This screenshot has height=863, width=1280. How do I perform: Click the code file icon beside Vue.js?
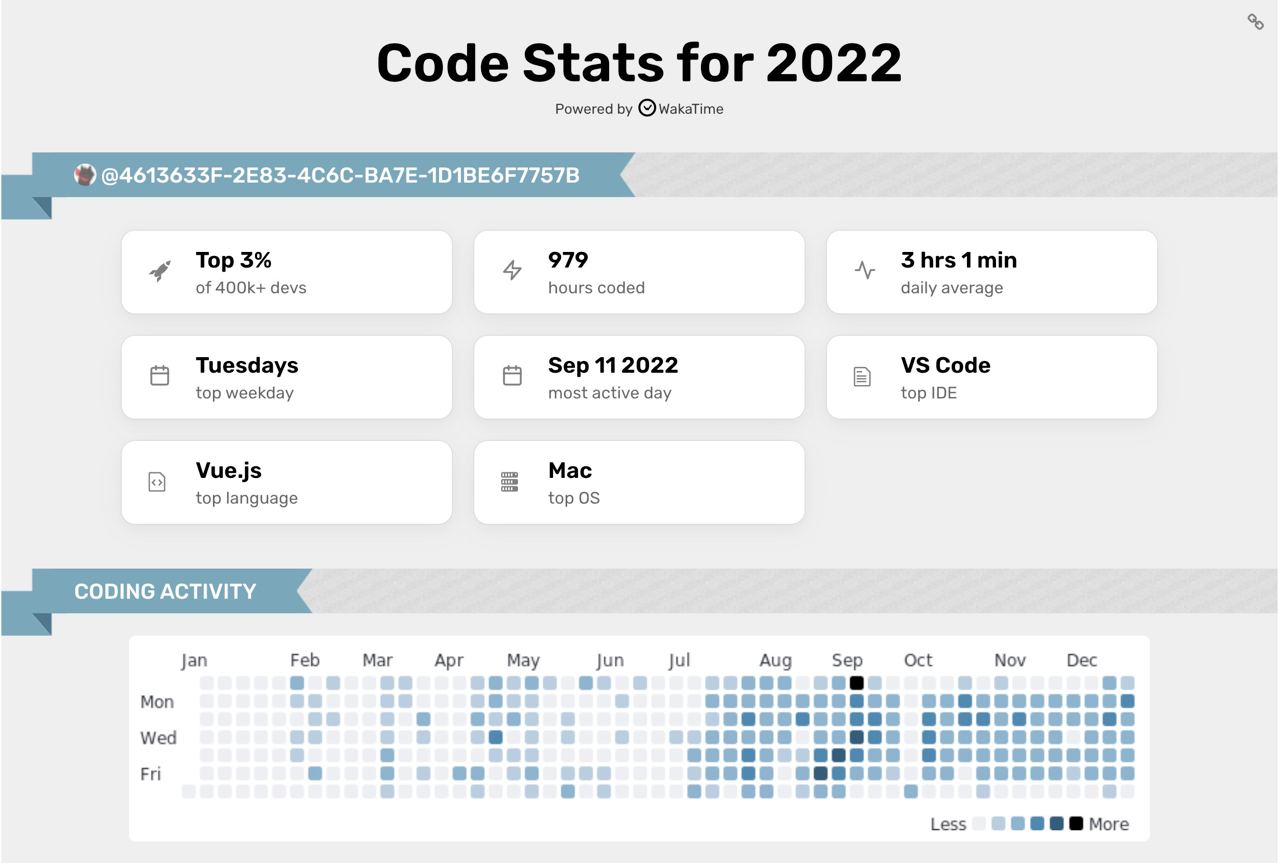click(x=157, y=482)
